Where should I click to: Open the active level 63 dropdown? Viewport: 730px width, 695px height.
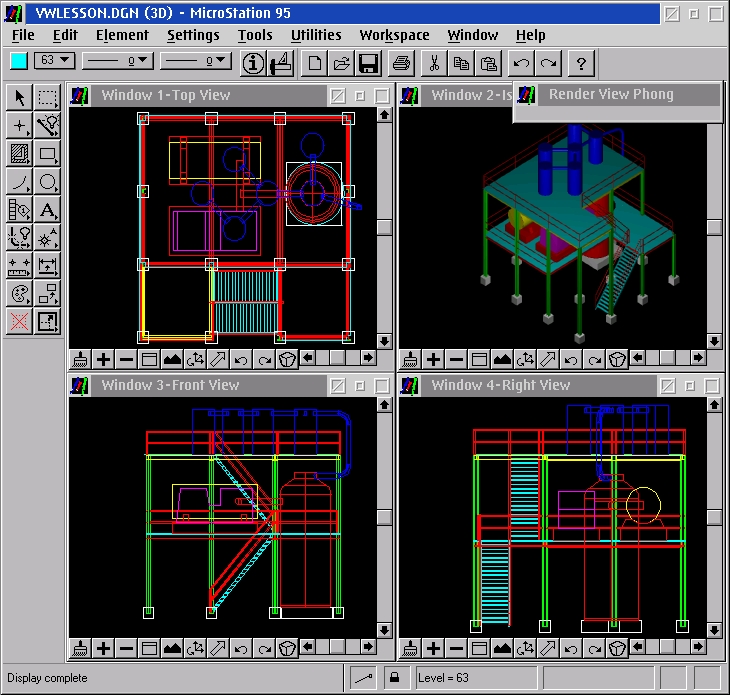[x=55, y=61]
